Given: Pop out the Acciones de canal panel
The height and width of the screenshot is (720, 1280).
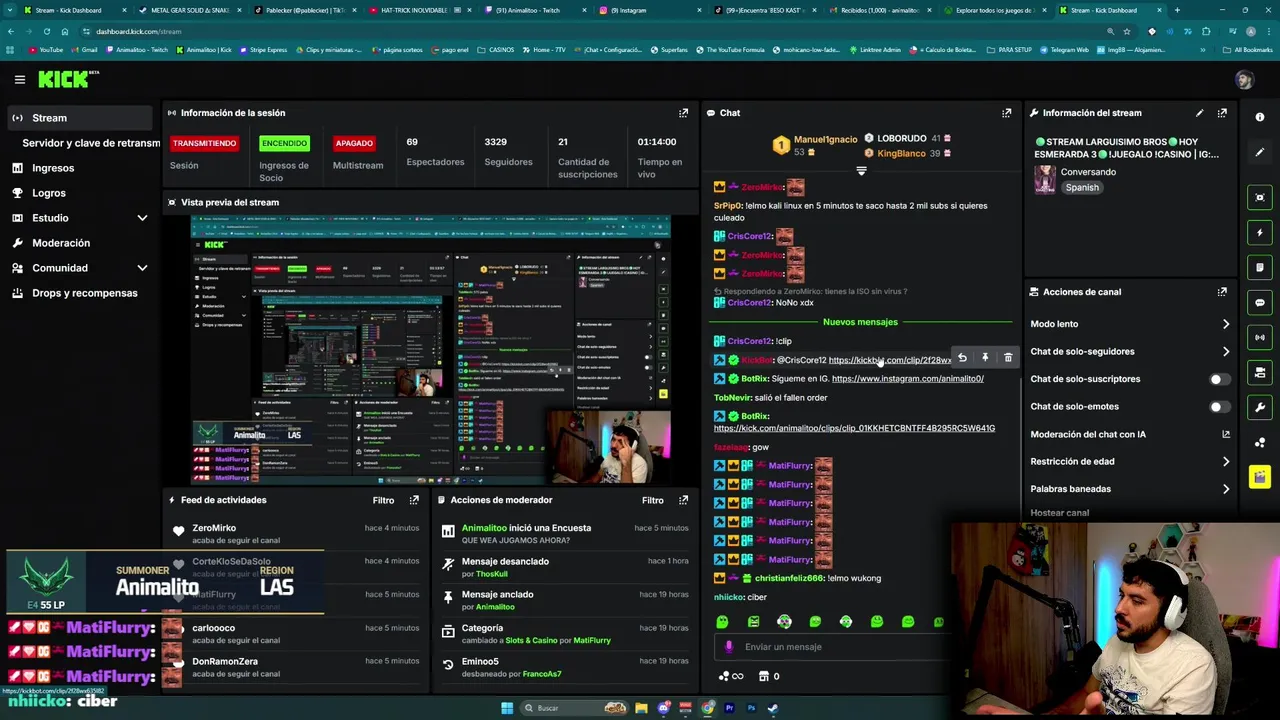Looking at the screenshot, I should pos(1222,292).
